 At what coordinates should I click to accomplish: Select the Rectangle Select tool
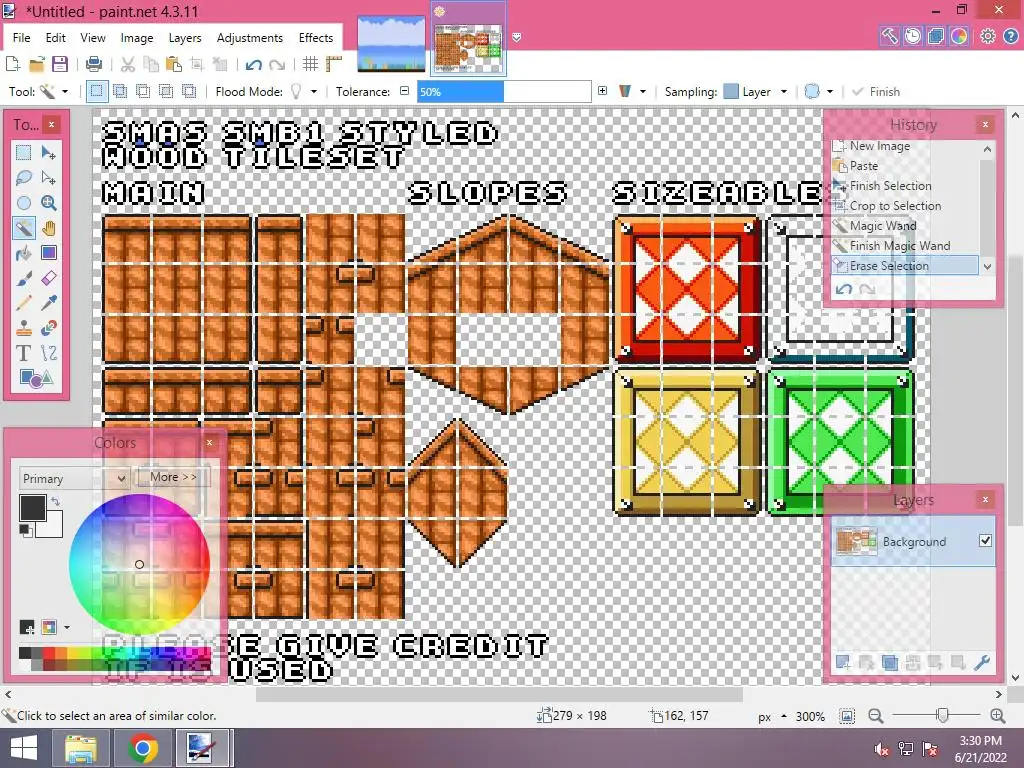click(x=24, y=153)
